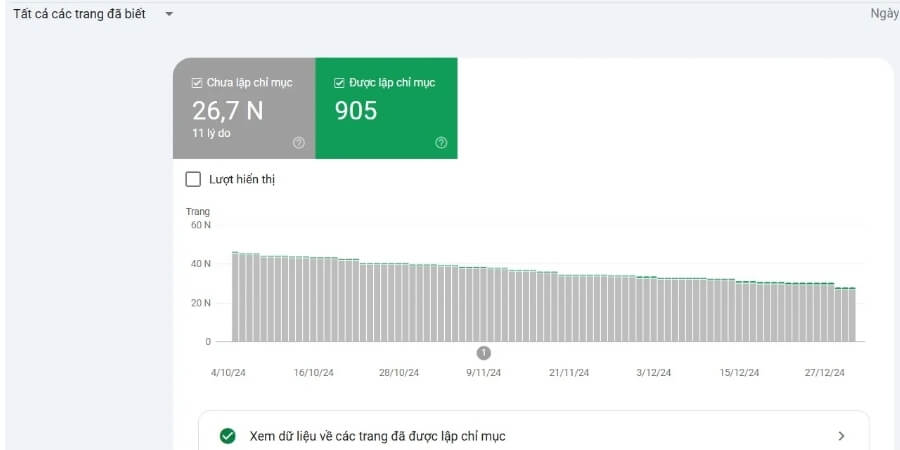Click the 'Trang' axis title above chart
Screen dimensions: 900x450
pos(198,212)
